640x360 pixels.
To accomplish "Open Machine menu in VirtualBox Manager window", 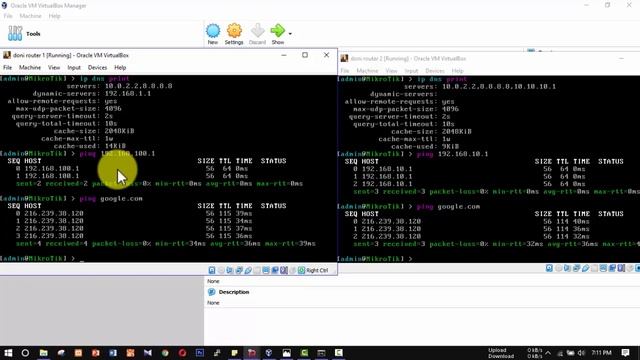I will tap(31, 16).
